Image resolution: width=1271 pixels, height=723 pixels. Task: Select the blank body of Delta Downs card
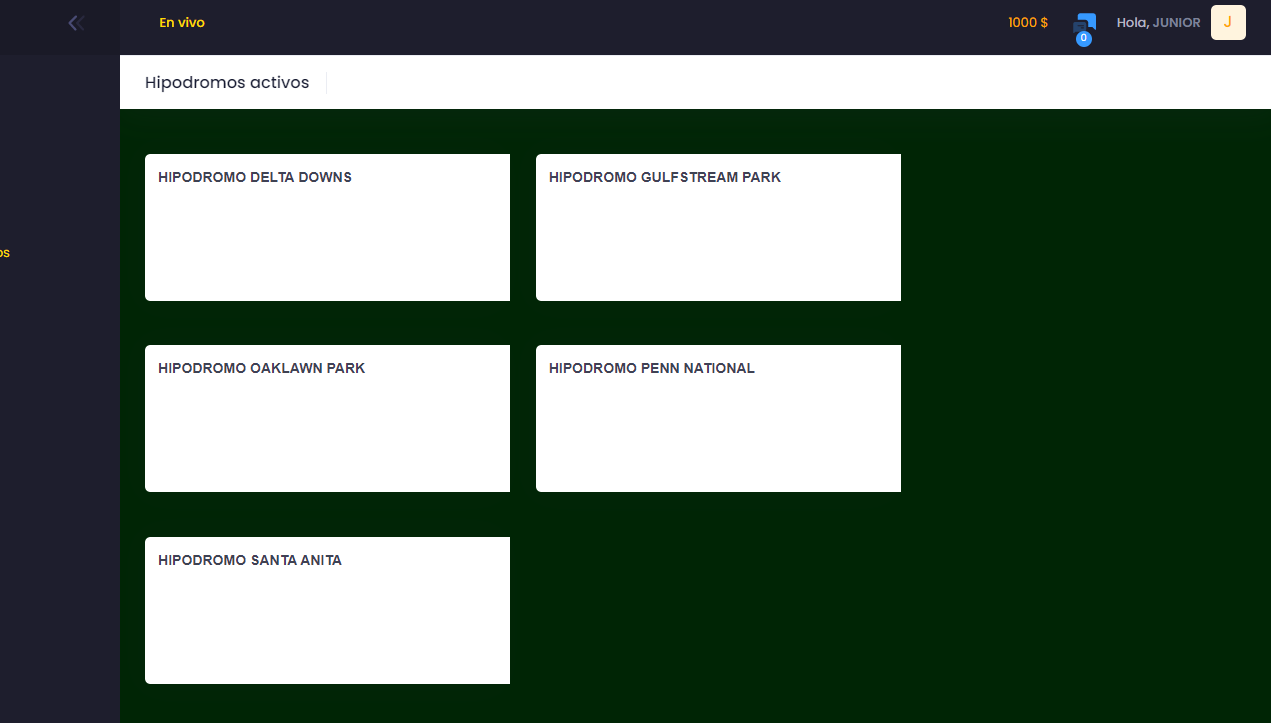[x=327, y=245]
